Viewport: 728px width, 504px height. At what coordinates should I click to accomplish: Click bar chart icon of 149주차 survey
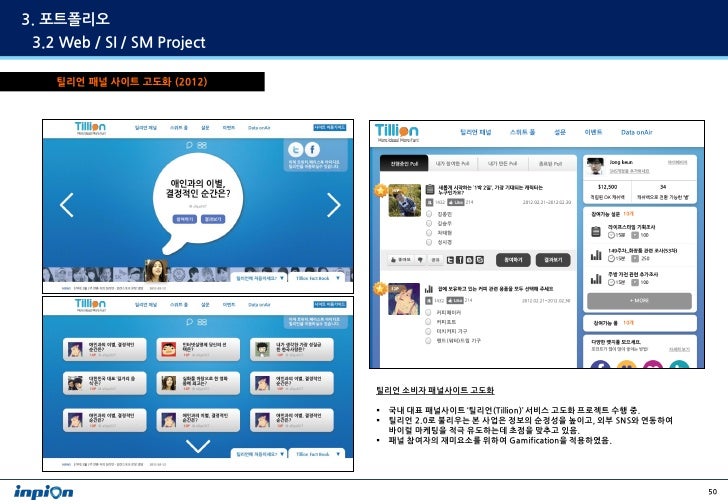[x=596, y=255]
